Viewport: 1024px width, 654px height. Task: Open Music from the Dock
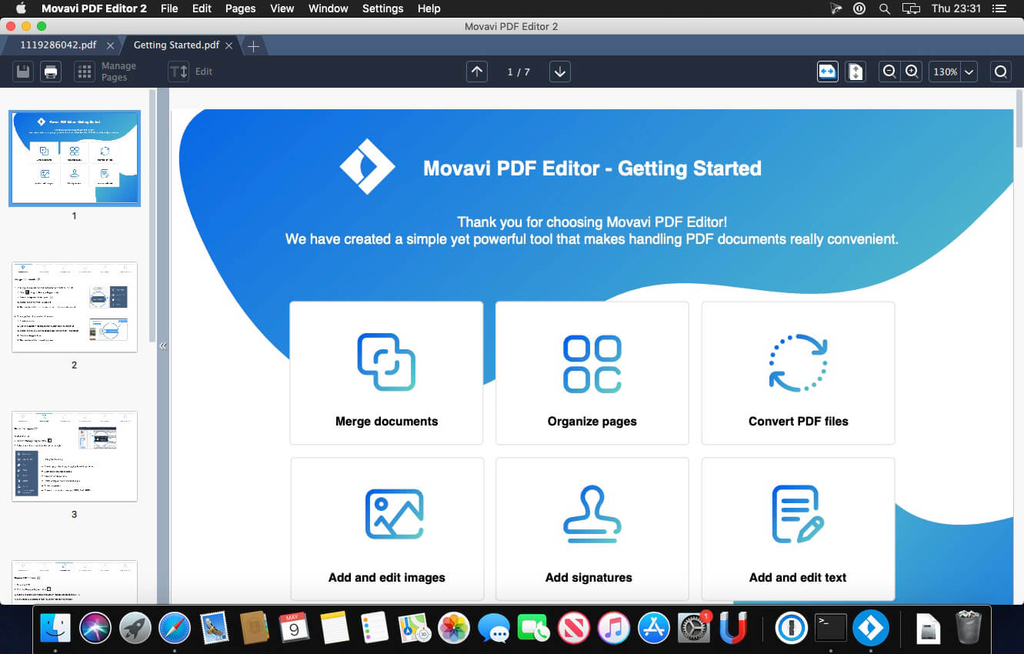click(613, 629)
